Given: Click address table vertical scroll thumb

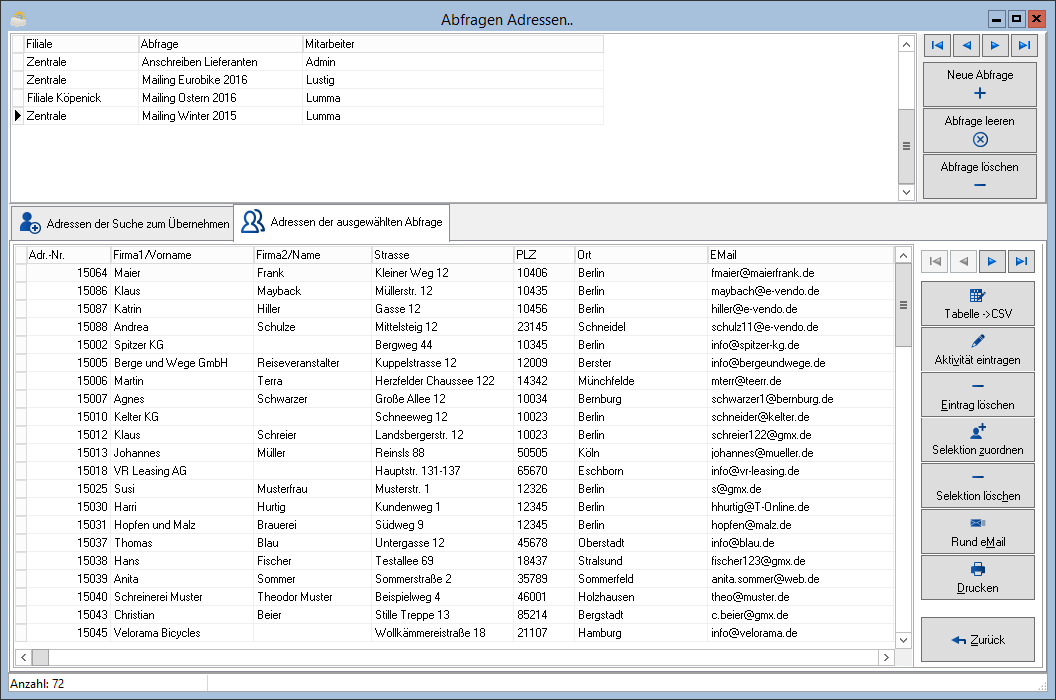Looking at the screenshot, I should pos(903,305).
